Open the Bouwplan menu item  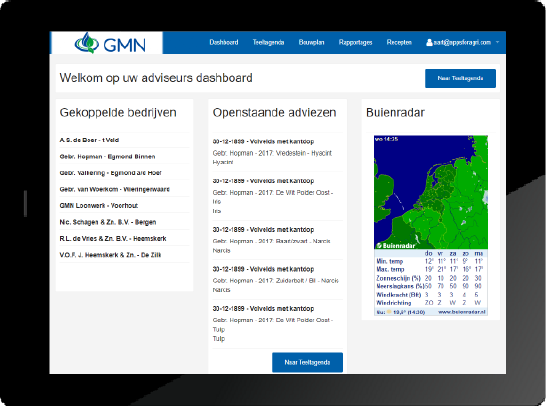(311, 42)
